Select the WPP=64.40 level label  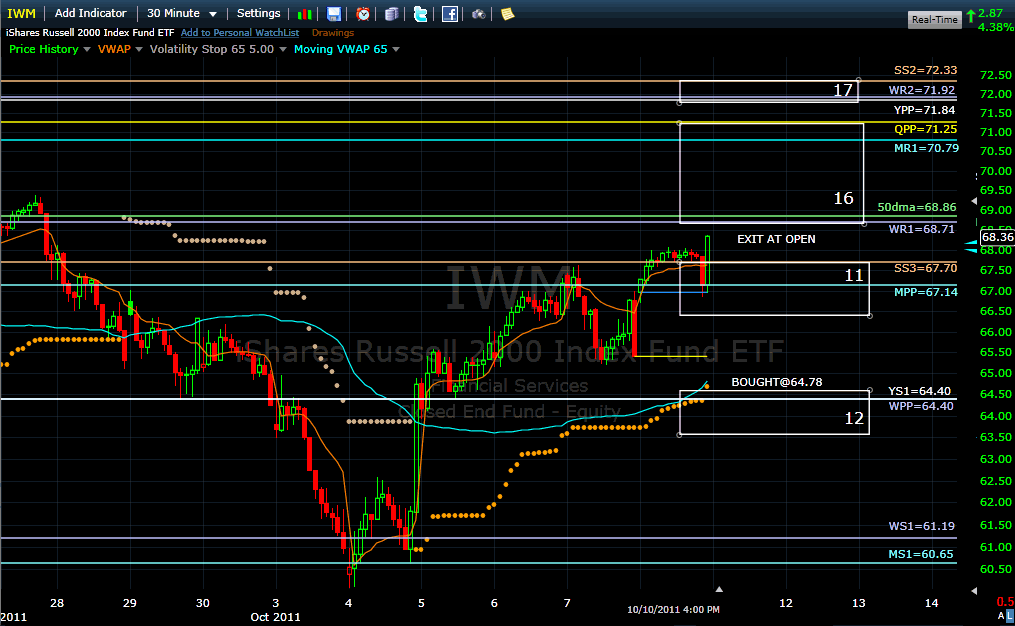[x=921, y=406]
